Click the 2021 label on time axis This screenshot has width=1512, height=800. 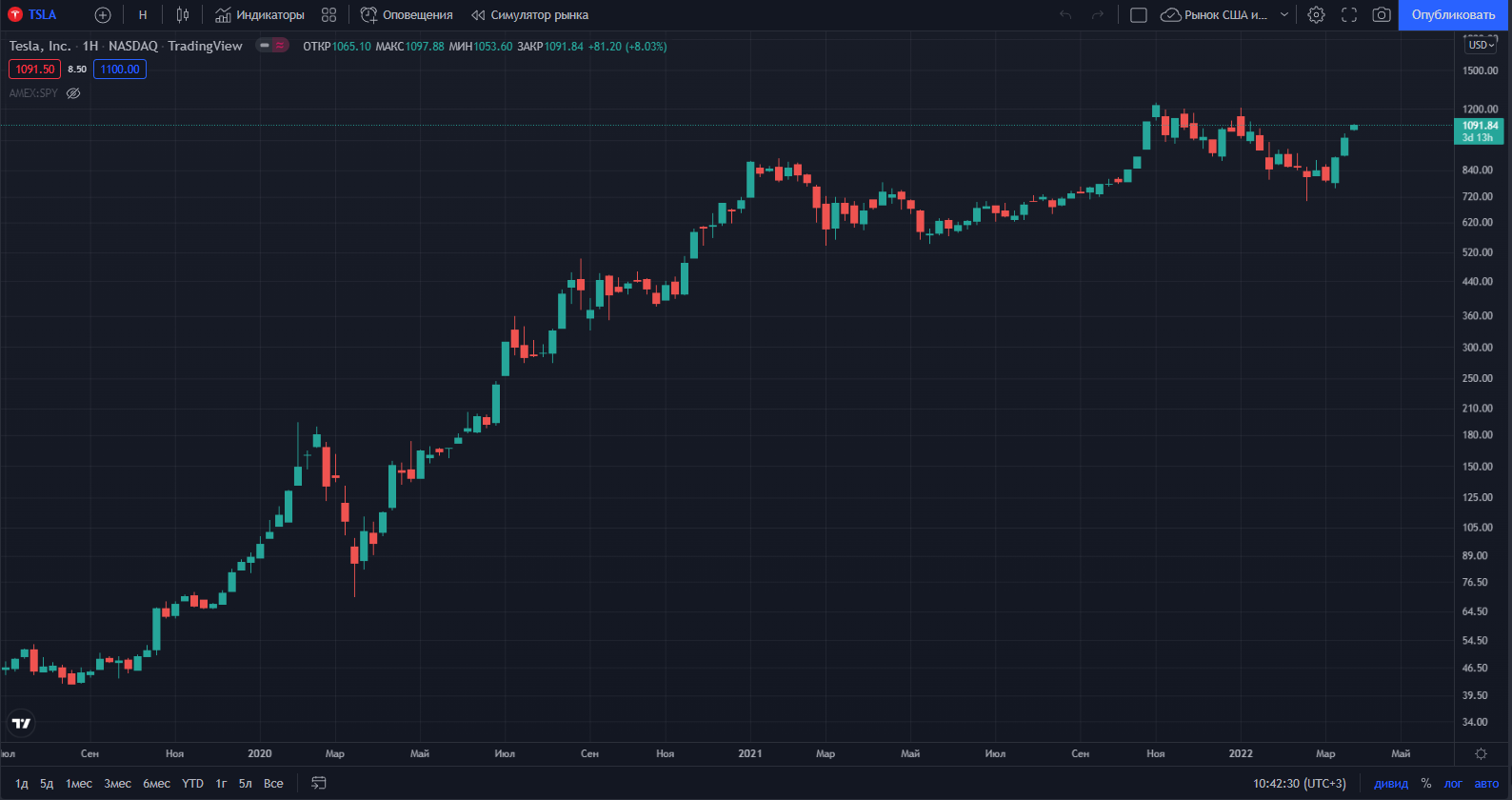coord(750,753)
